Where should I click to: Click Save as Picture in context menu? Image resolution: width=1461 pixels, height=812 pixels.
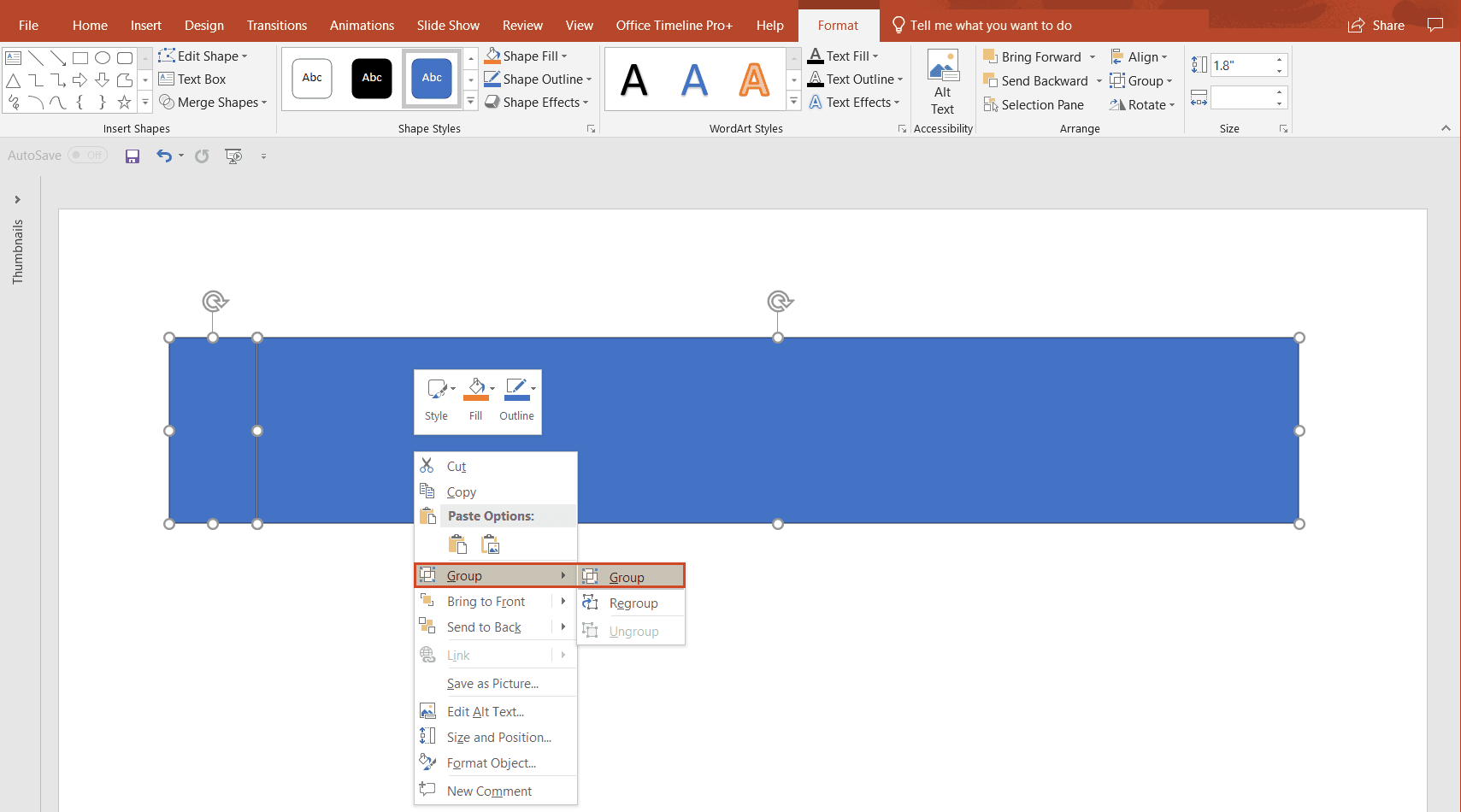492,683
